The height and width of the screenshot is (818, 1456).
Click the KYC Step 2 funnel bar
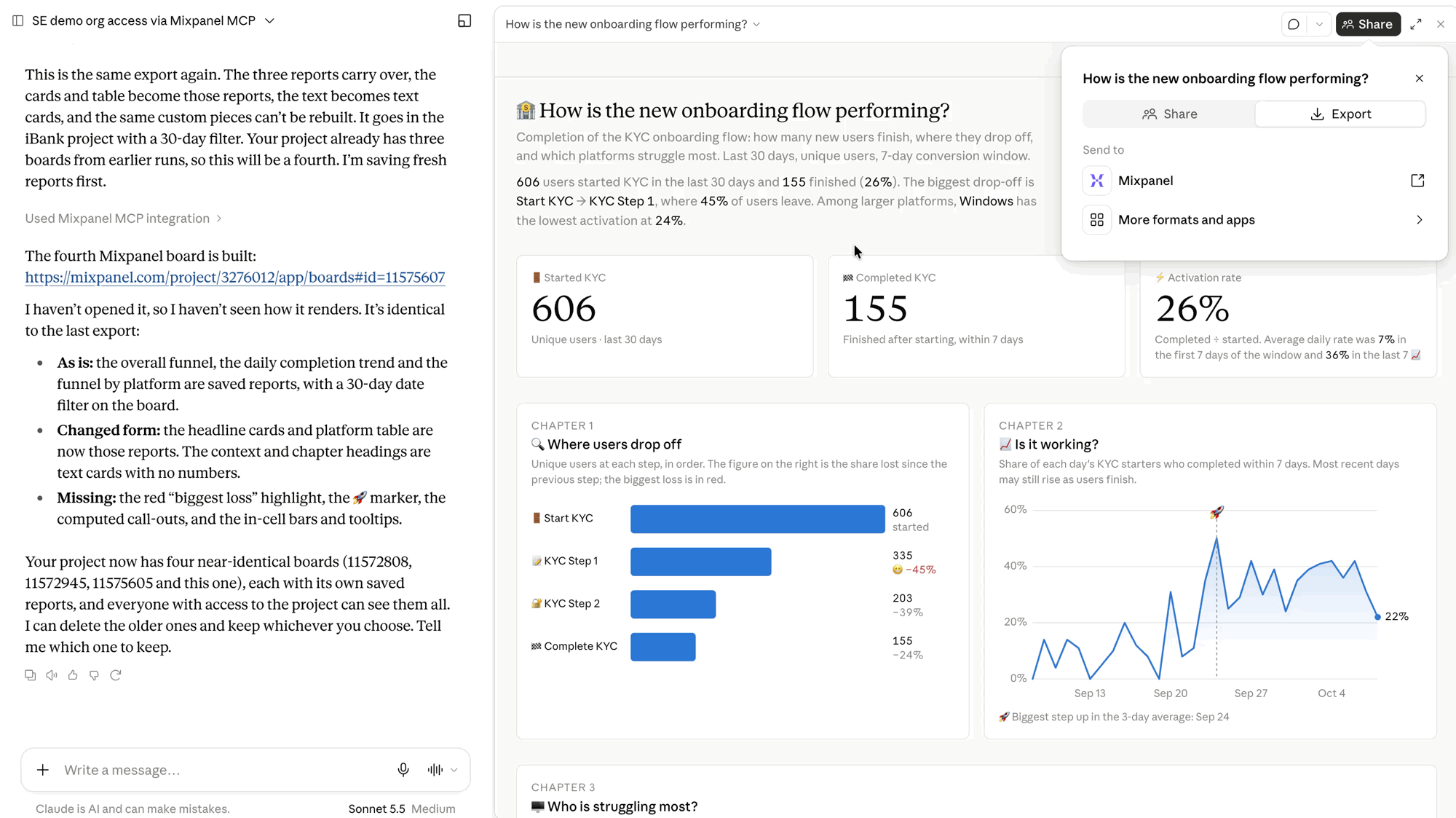673,605
